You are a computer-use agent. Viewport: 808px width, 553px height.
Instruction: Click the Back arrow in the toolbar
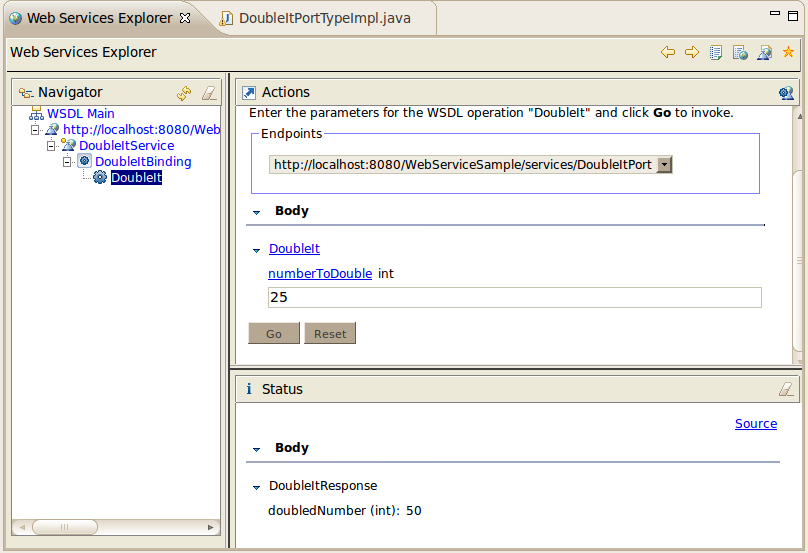(668, 52)
